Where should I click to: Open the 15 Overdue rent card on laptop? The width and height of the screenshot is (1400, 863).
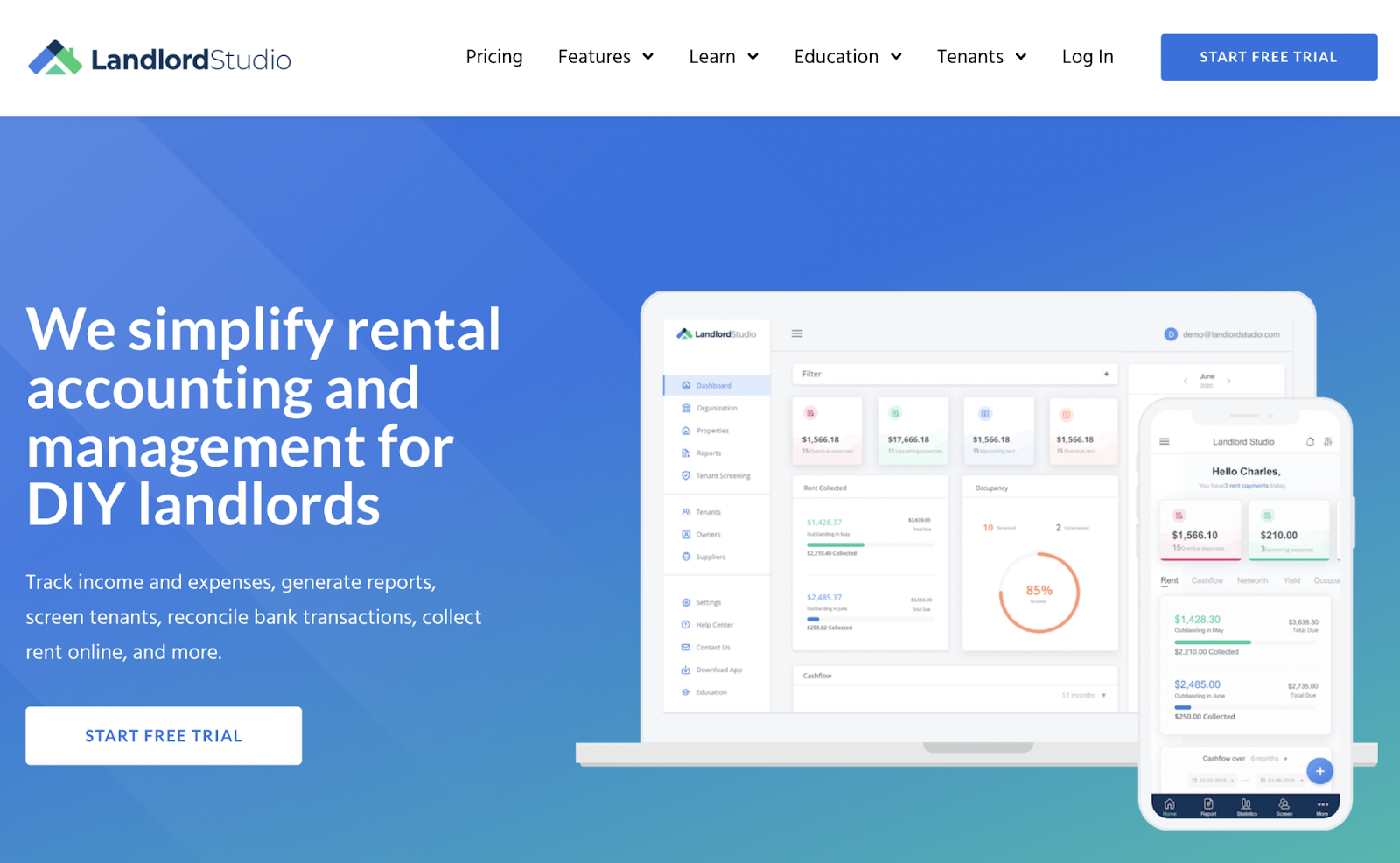click(x=1083, y=431)
